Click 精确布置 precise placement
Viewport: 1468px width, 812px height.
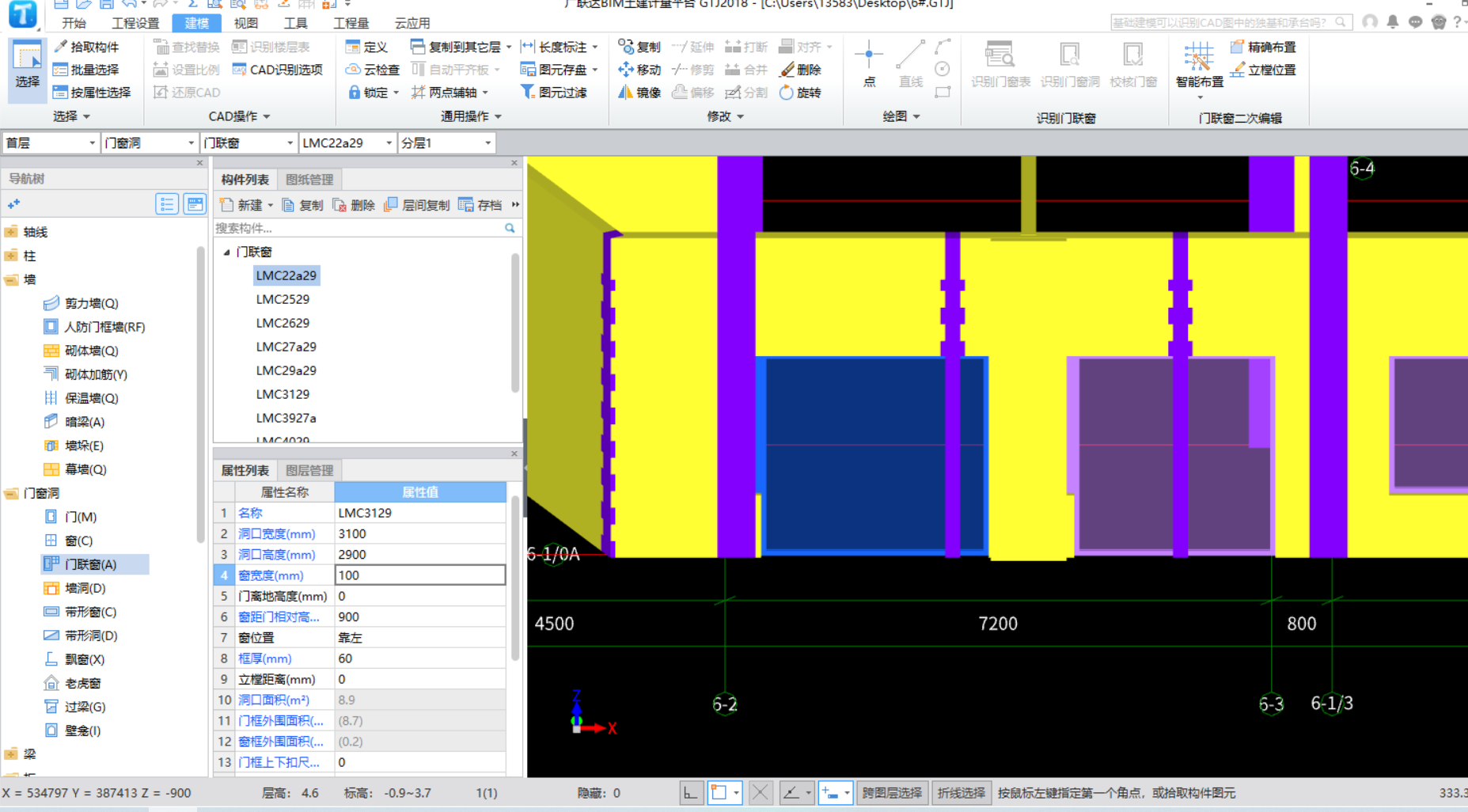pos(1263,47)
